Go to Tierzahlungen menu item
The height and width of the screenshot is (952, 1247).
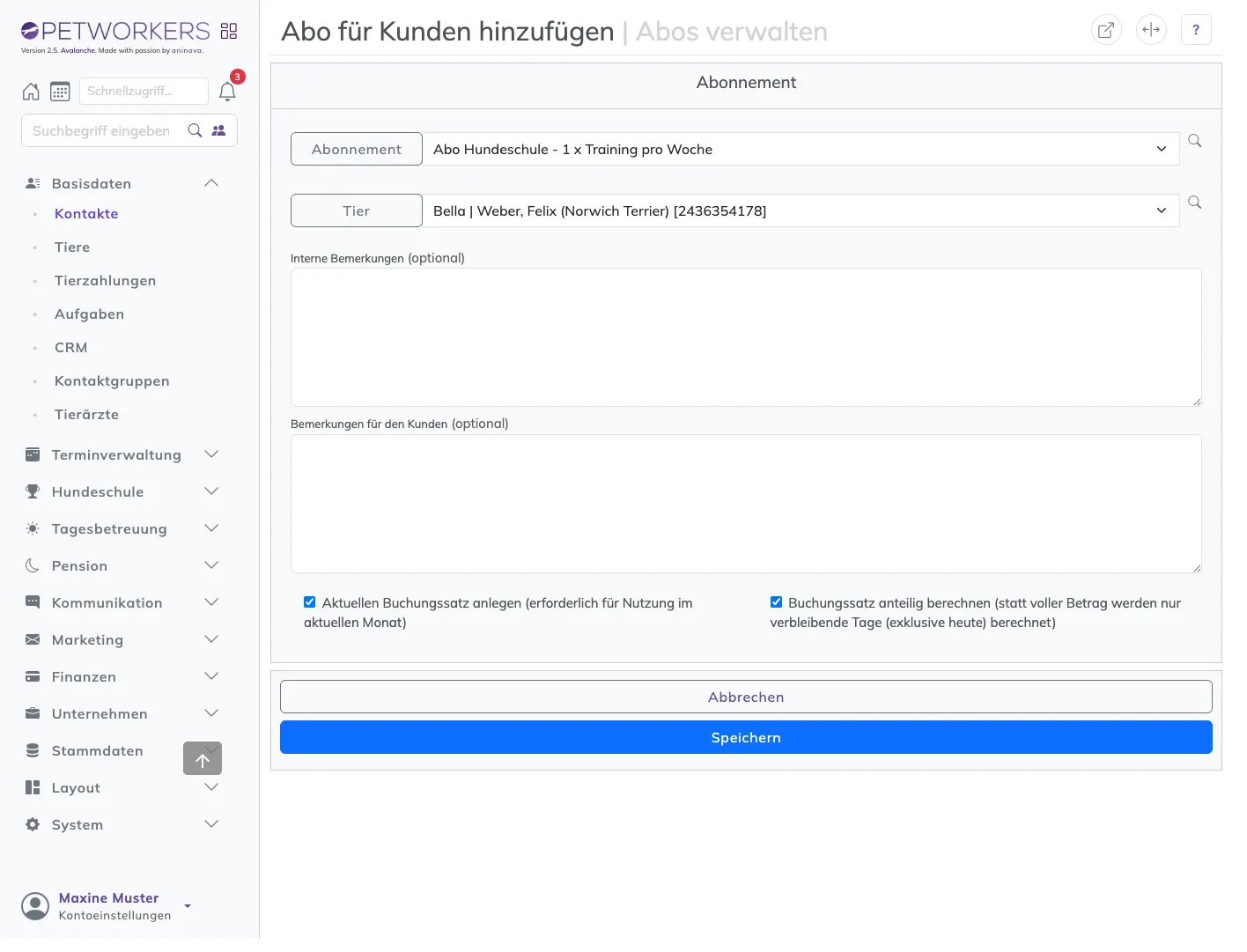pos(106,281)
